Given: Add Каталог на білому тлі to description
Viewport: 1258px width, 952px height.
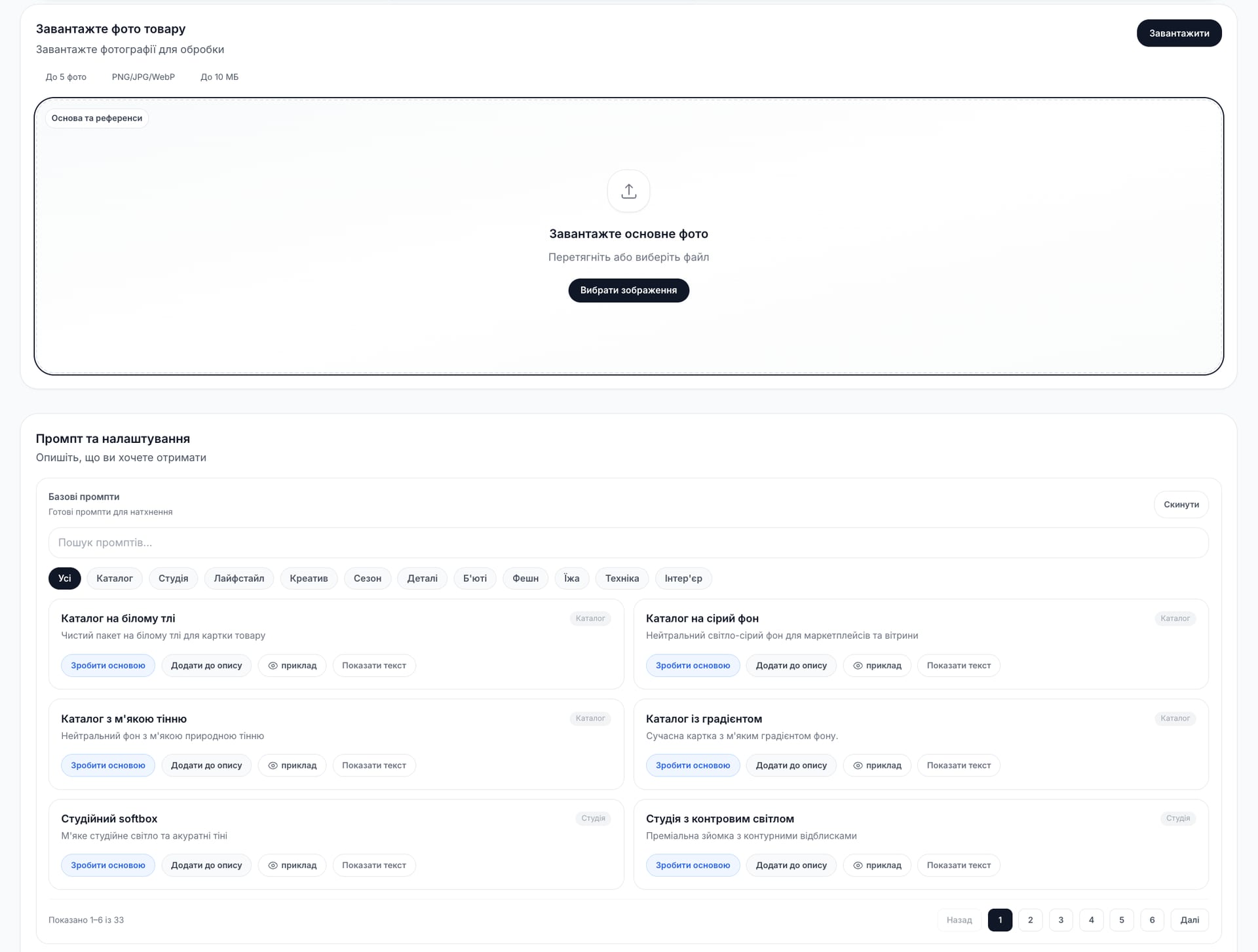Looking at the screenshot, I should [x=206, y=665].
